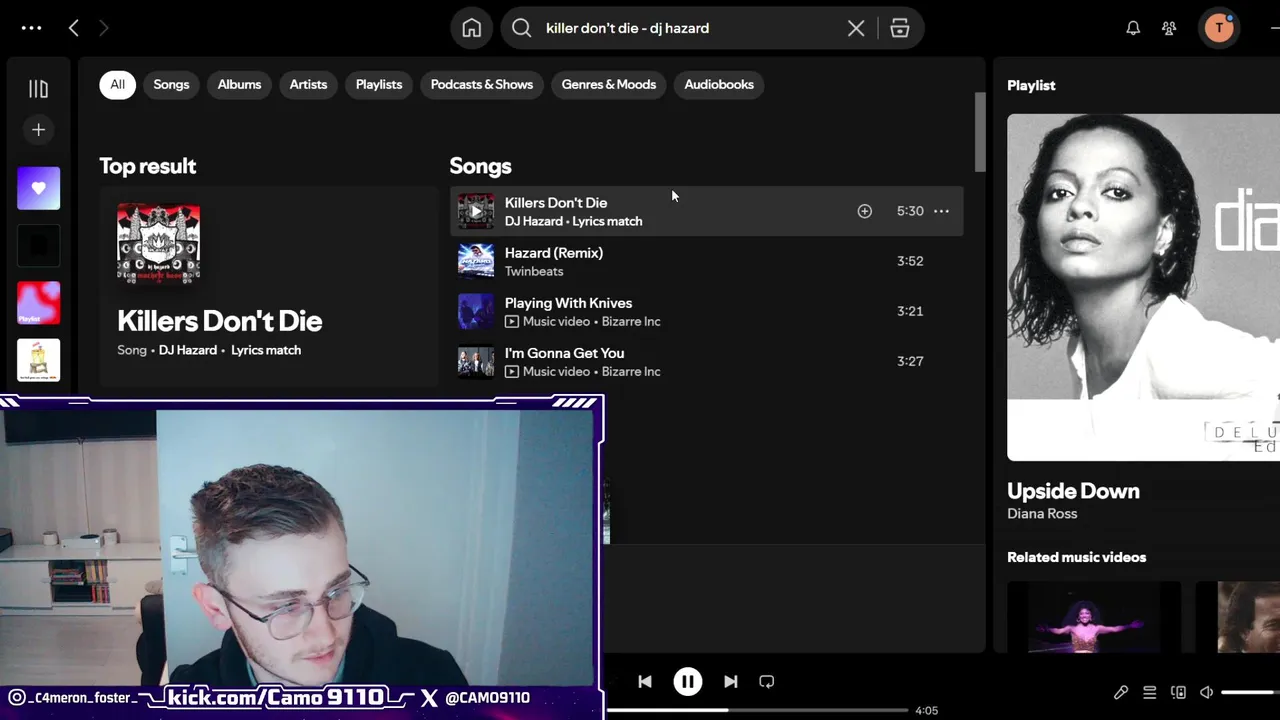
Task: Open notifications bell
Action: (1133, 28)
